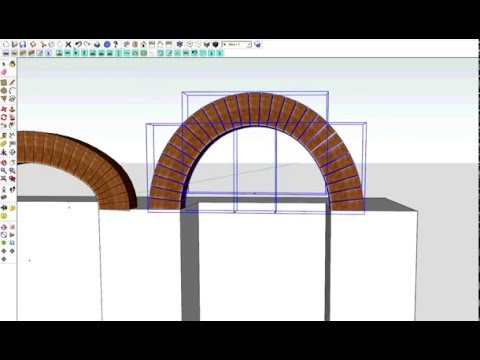Switch to Shaded With Textures style
The height and width of the screenshot is (360, 480).
tap(215, 44)
